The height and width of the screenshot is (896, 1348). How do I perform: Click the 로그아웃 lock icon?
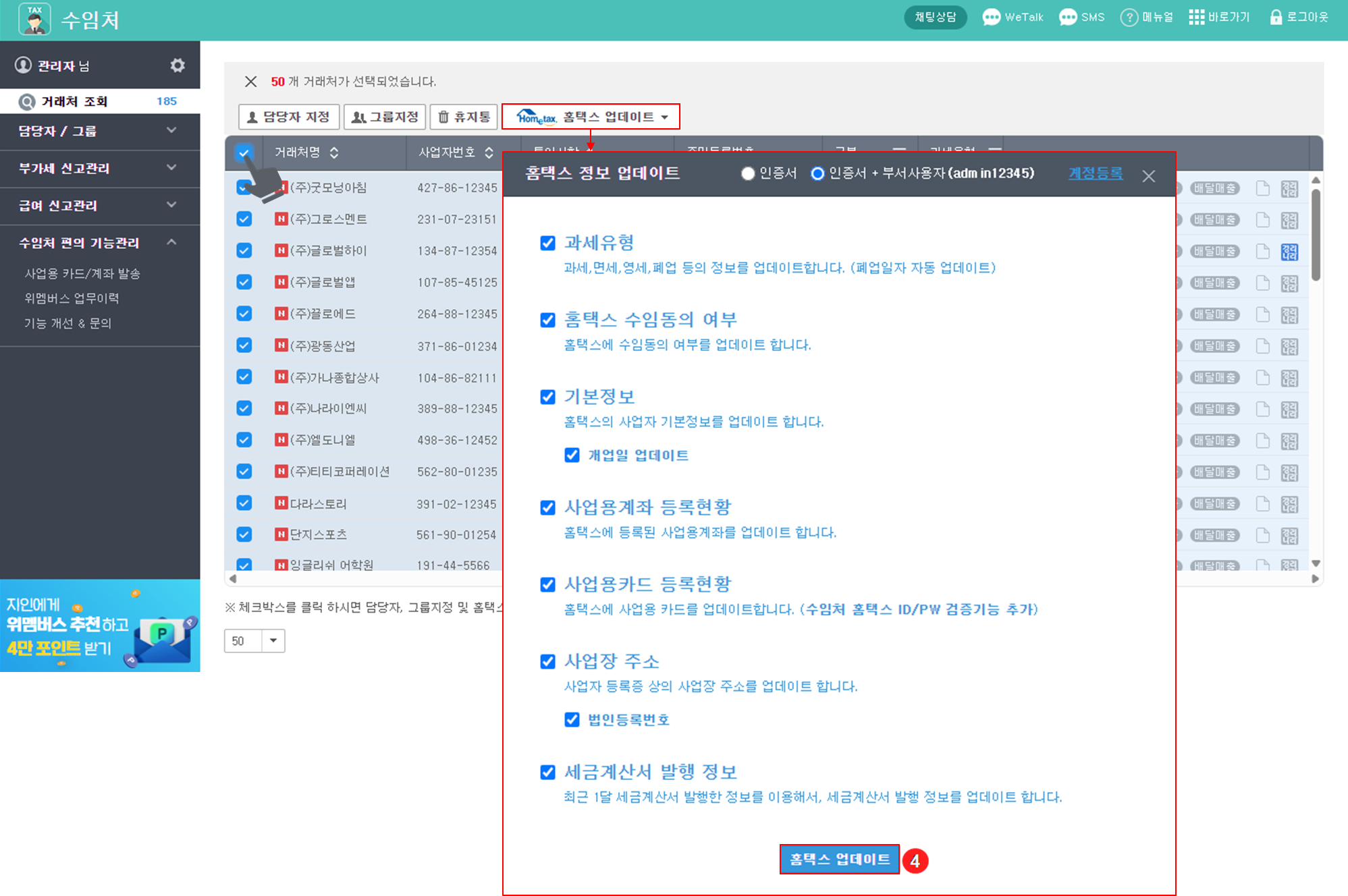[1275, 18]
